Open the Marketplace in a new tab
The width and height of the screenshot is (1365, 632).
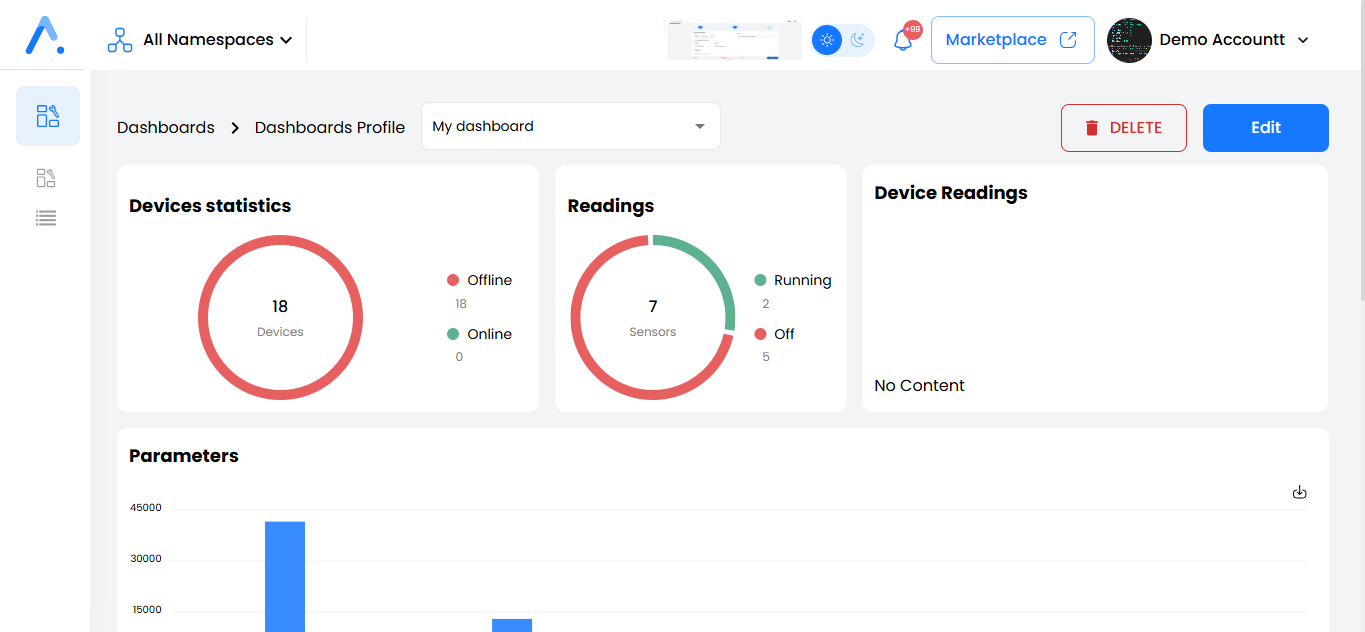tap(1011, 39)
